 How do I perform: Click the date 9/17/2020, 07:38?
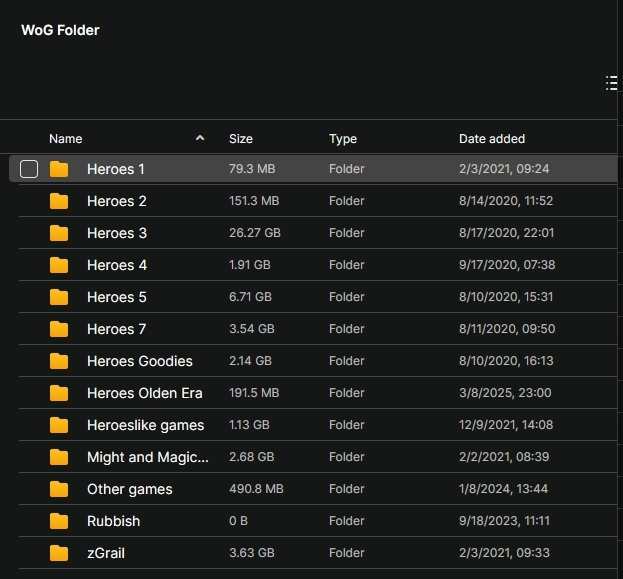[507, 265]
